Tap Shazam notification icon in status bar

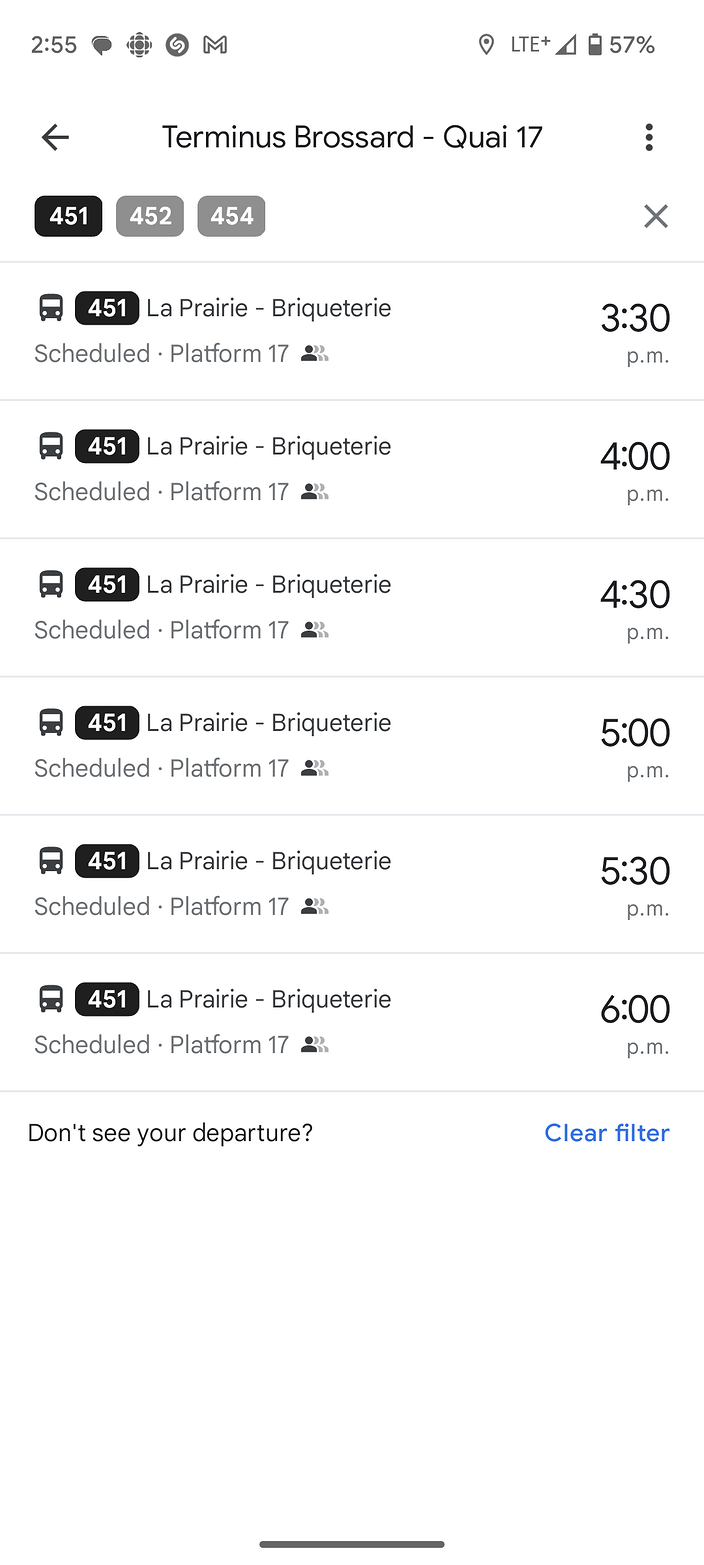tap(177, 45)
